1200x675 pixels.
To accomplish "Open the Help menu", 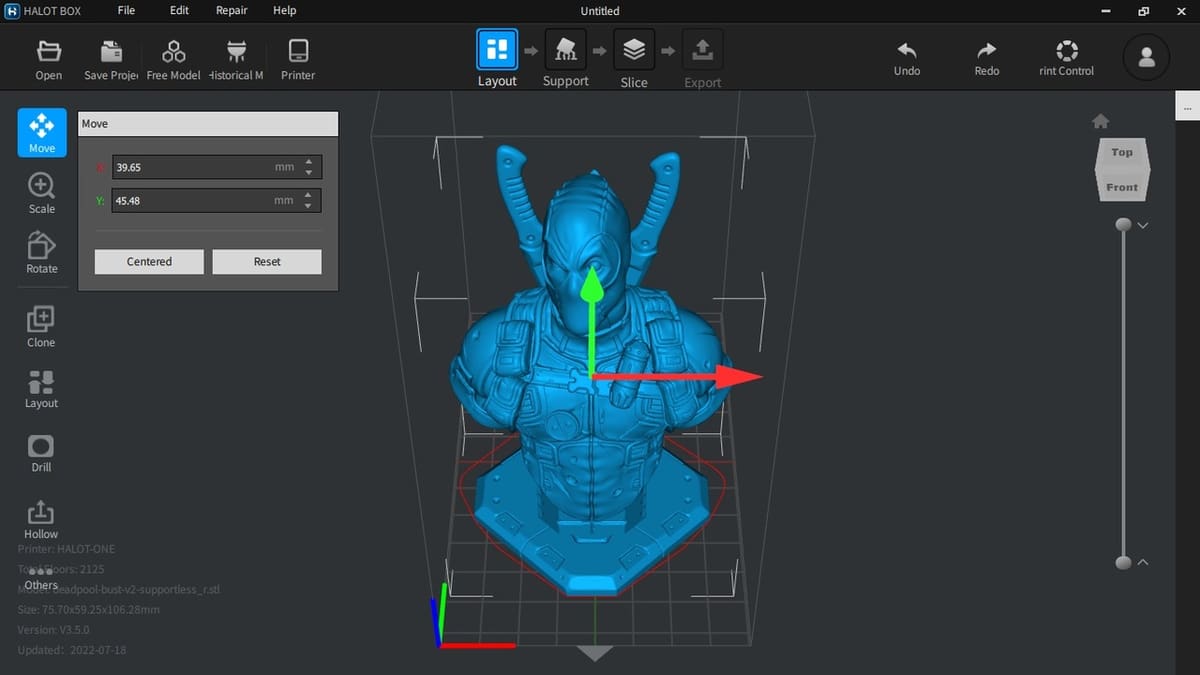I will [285, 10].
